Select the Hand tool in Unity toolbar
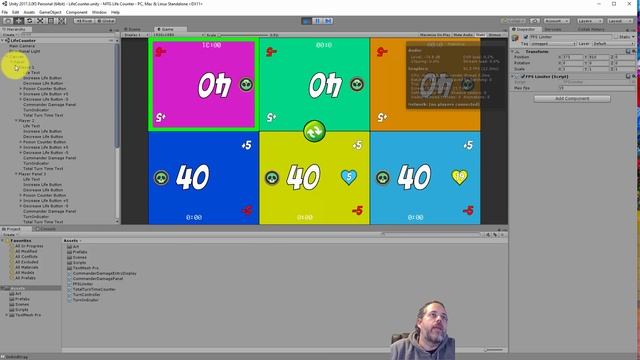The width and height of the screenshot is (640, 360). pyautogui.click(x=8, y=20)
